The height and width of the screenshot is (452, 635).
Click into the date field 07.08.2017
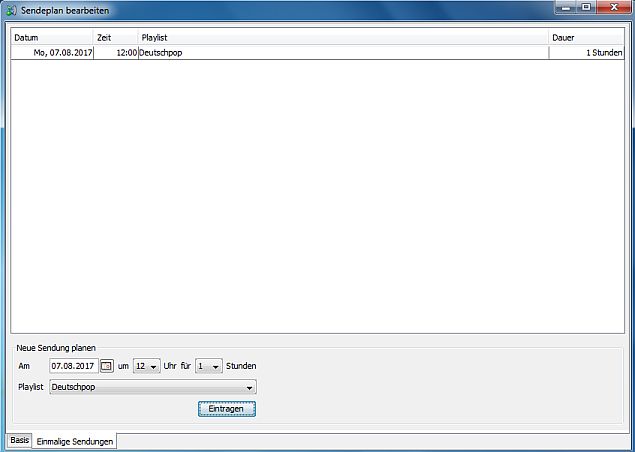tap(74, 366)
